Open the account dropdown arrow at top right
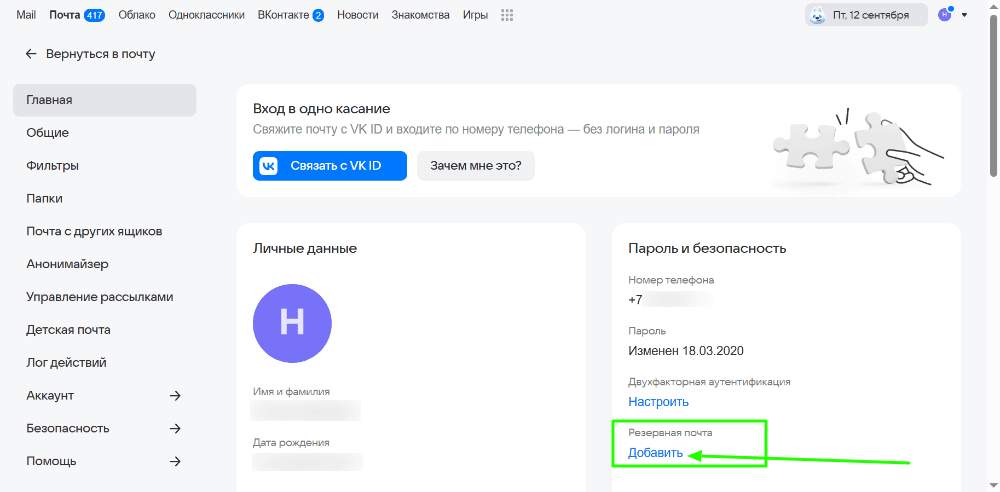 click(x=964, y=15)
